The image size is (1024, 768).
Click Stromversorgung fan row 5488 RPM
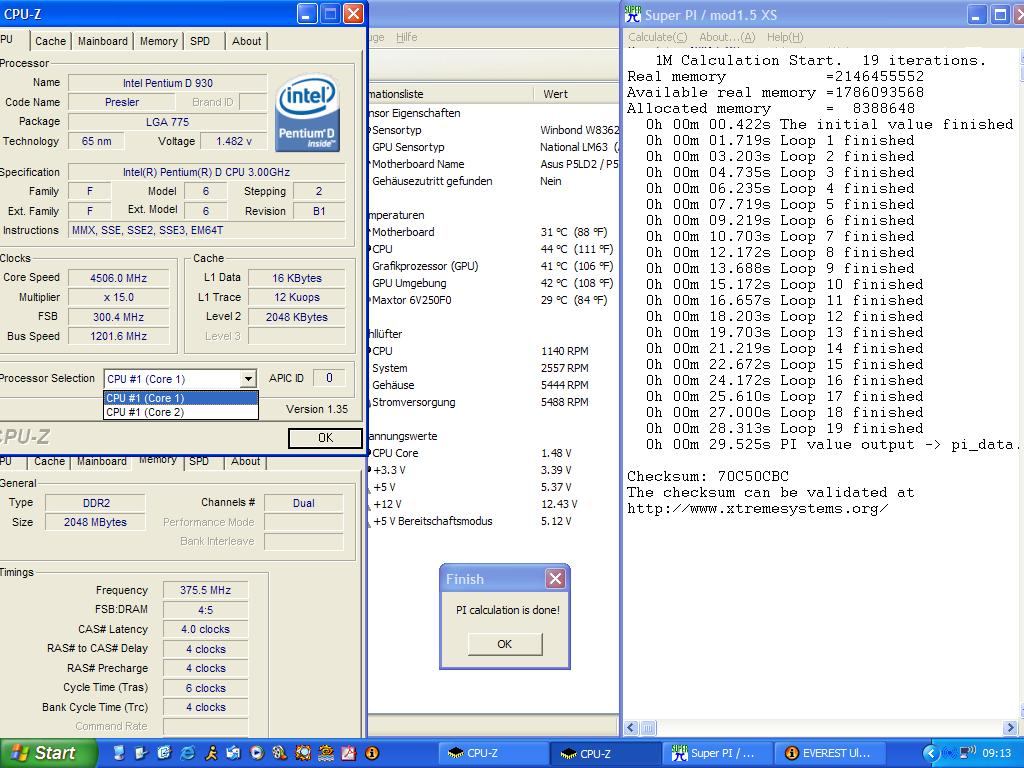point(494,402)
